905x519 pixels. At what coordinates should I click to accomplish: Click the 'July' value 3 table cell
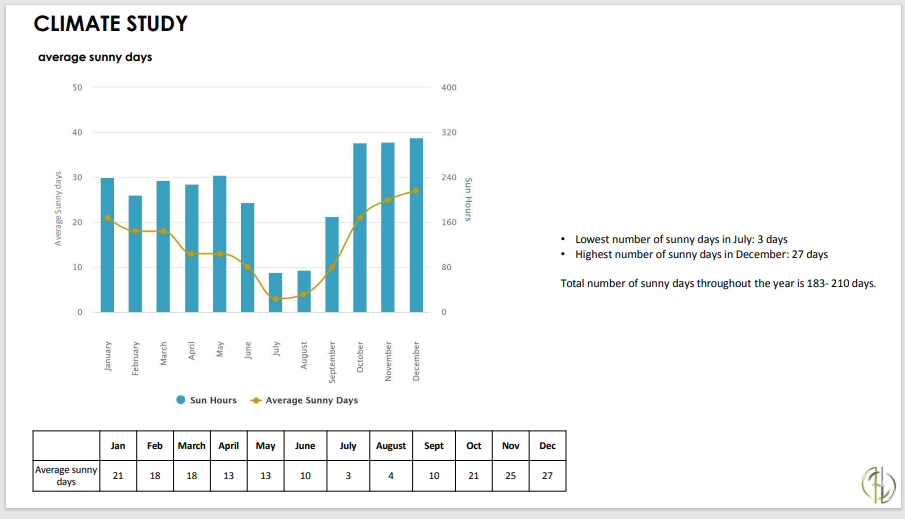(348, 476)
